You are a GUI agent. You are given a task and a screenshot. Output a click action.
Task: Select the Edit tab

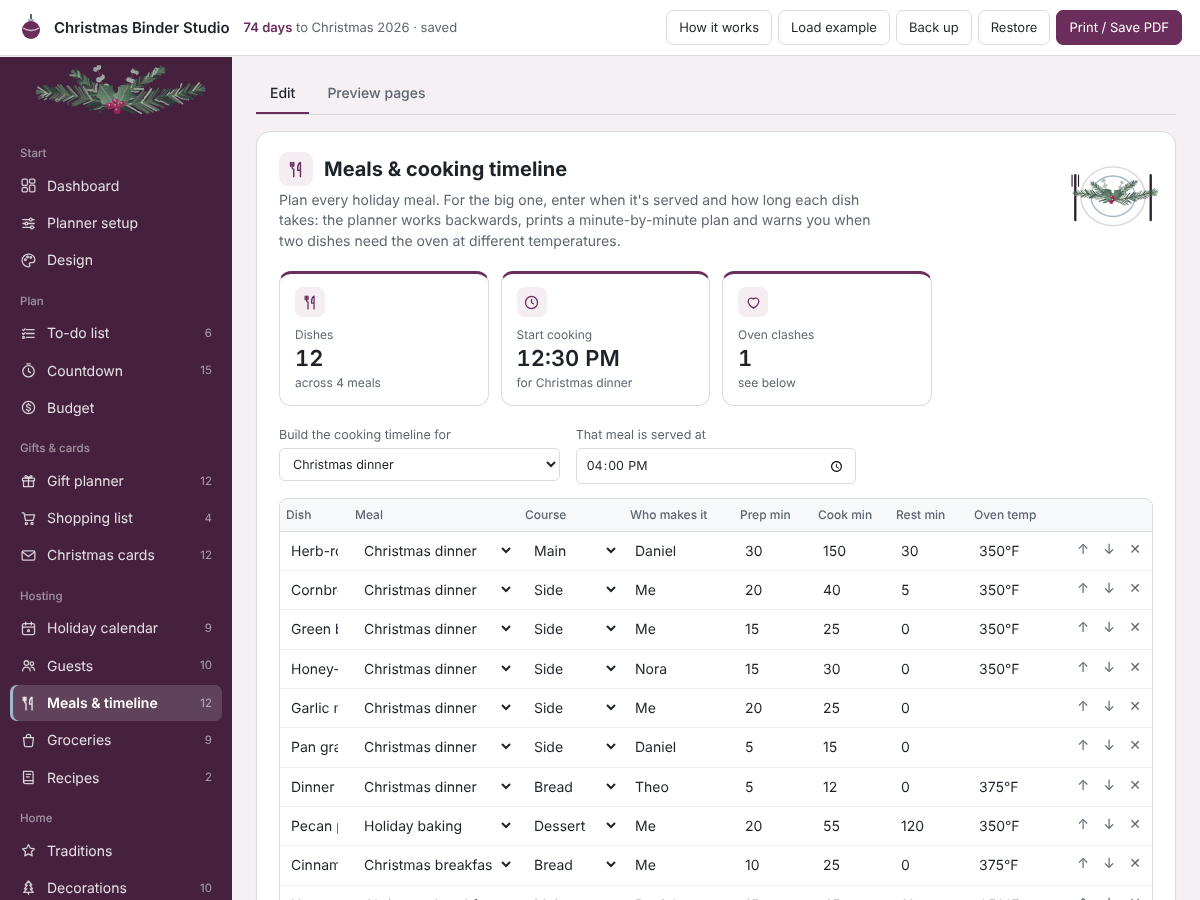tap(283, 93)
